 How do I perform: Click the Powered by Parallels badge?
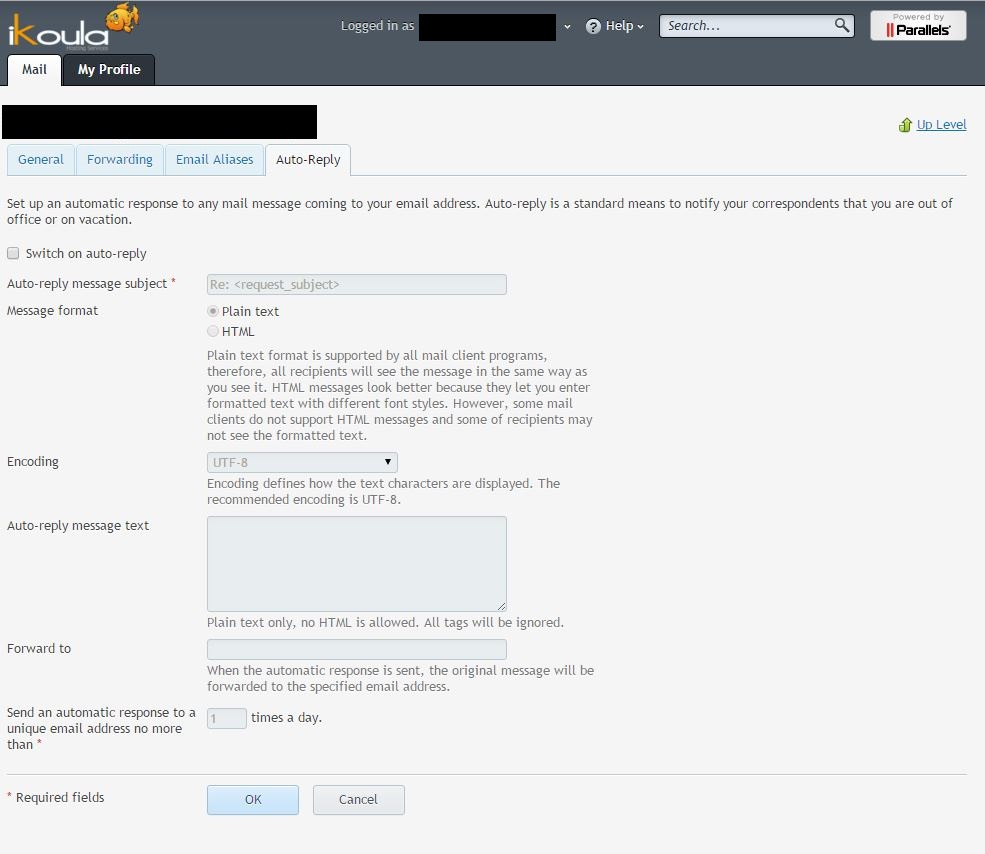[917, 25]
